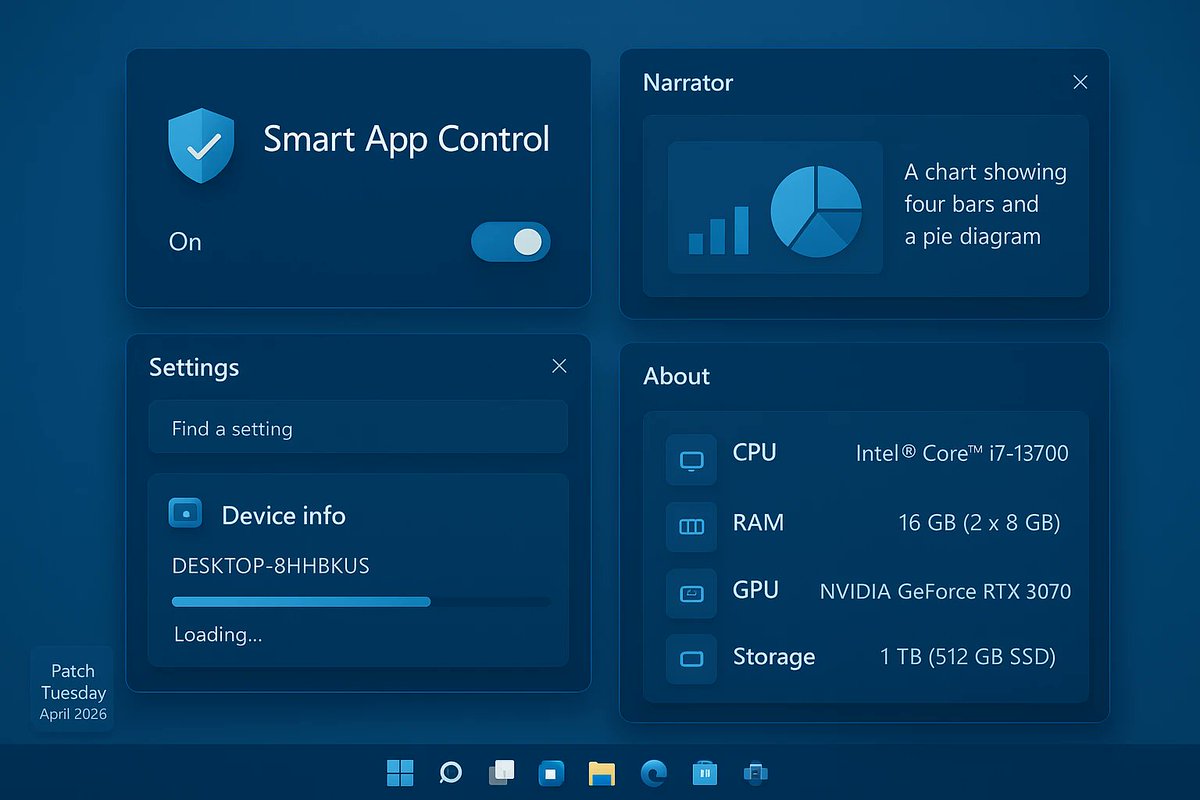Click the About panel heading
Image resolution: width=1200 pixels, height=800 pixels.
(676, 376)
